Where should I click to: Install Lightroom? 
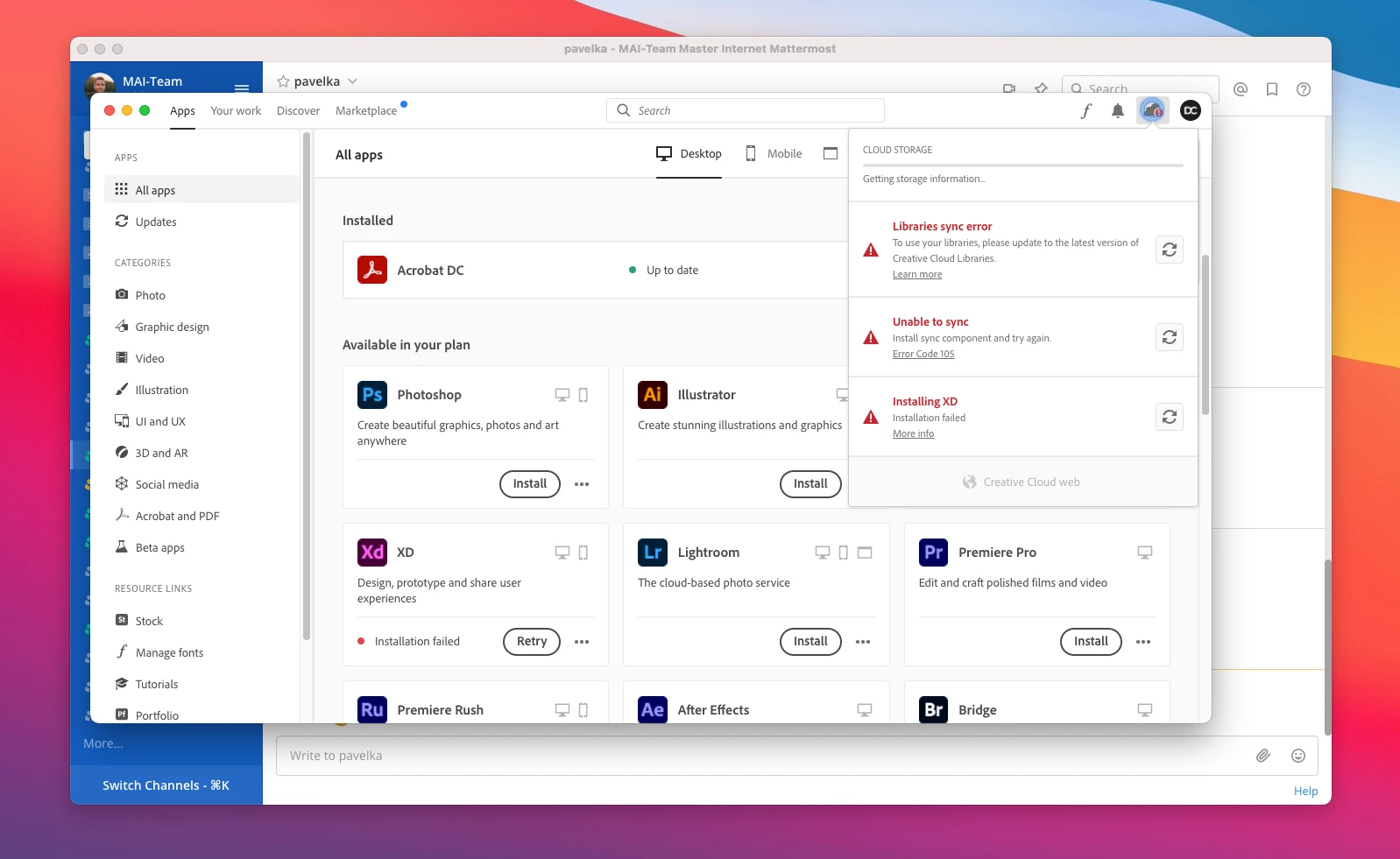pyautogui.click(x=810, y=641)
